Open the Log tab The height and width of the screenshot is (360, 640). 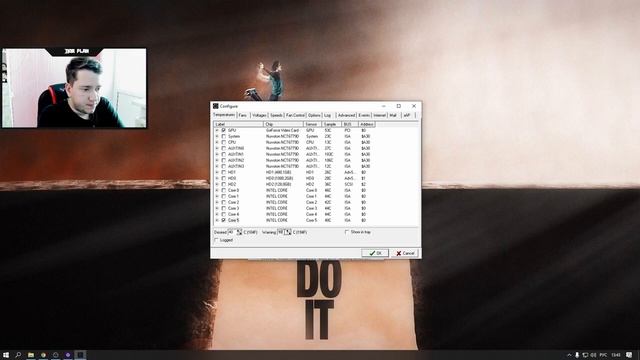point(328,116)
